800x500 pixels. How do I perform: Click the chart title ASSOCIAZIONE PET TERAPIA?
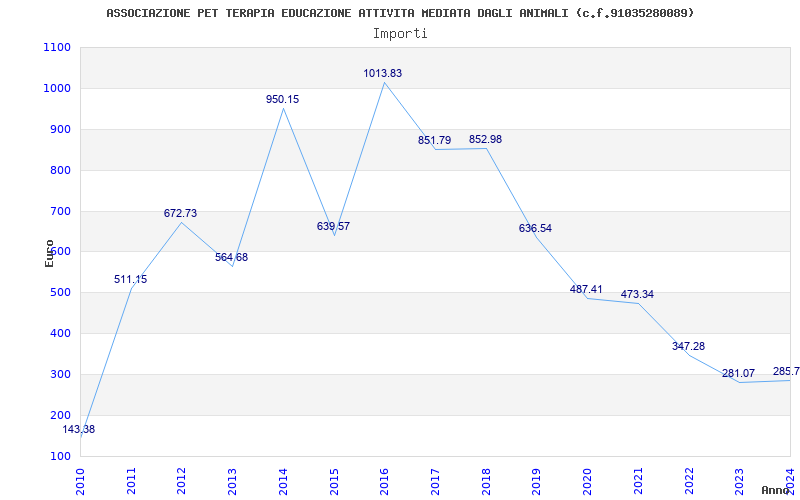click(400, 13)
